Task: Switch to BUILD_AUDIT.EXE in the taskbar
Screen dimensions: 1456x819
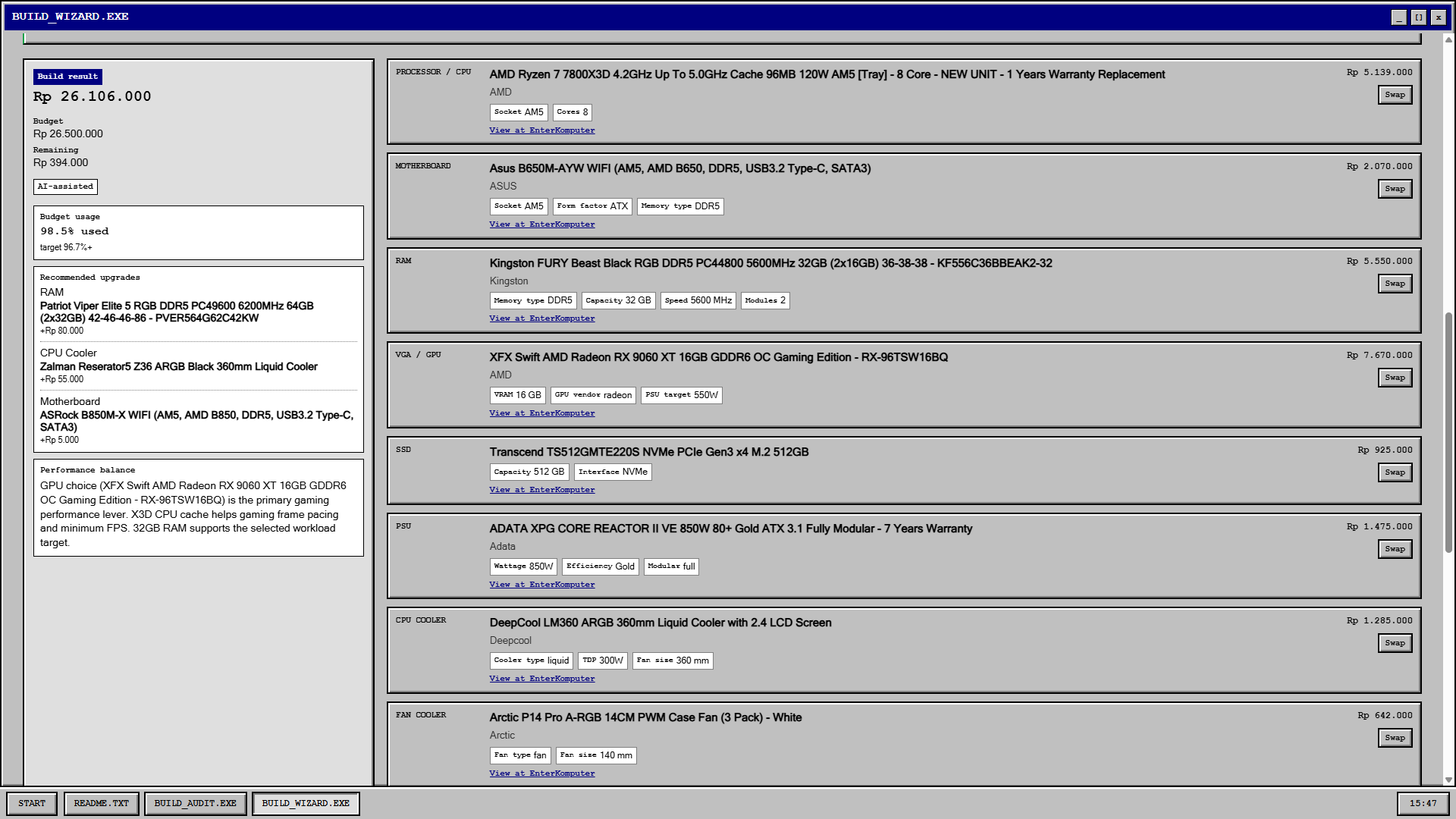Action: point(196,804)
